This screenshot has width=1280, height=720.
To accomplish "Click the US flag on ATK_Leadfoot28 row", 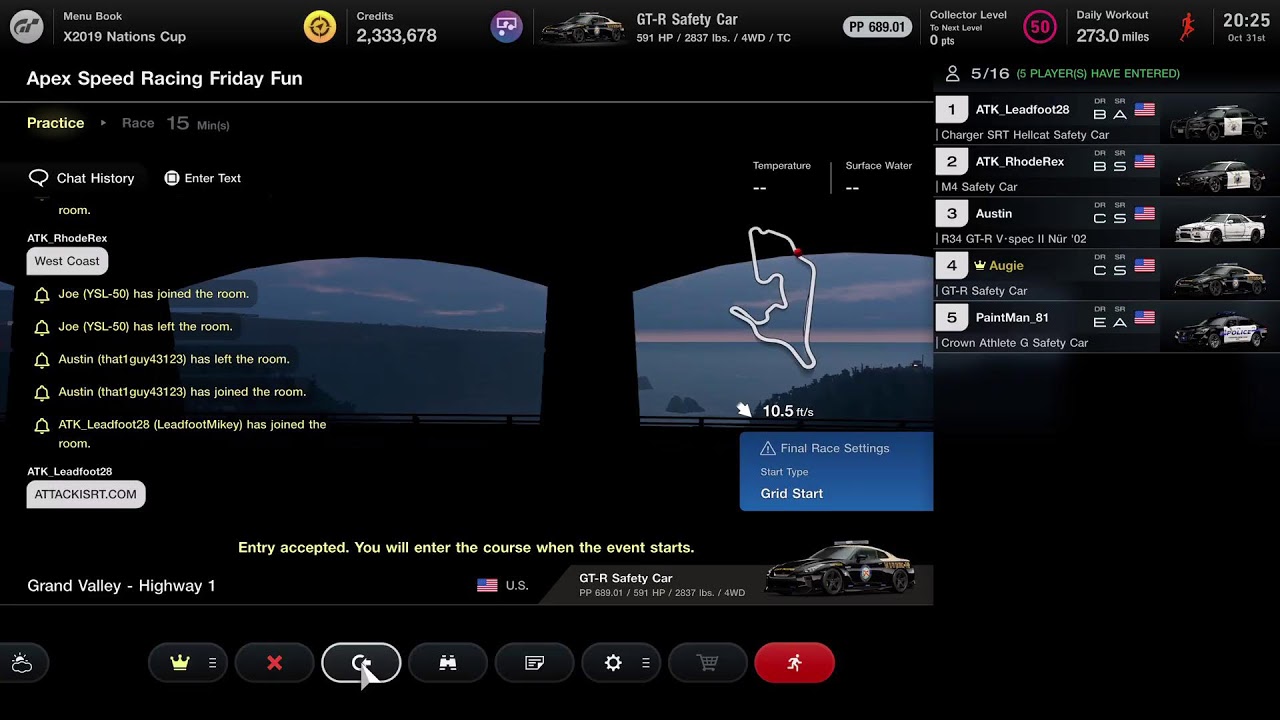I will pos(1145,110).
